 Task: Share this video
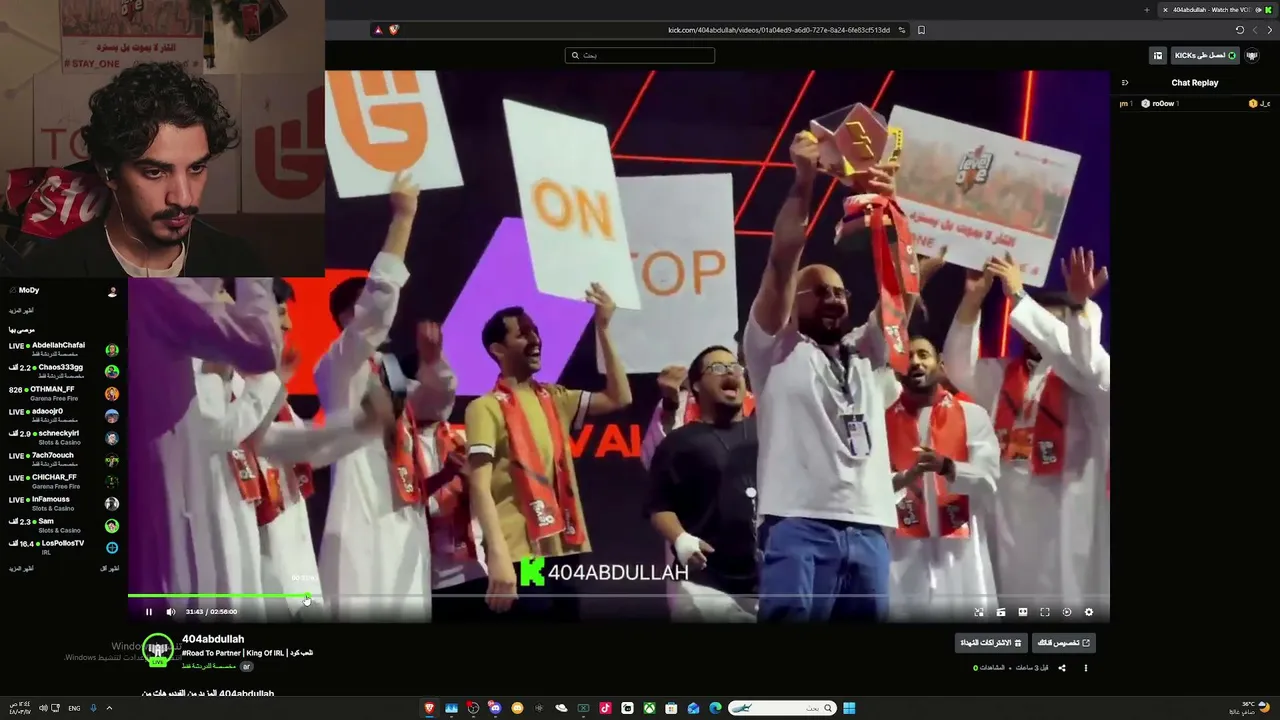[1062, 668]
